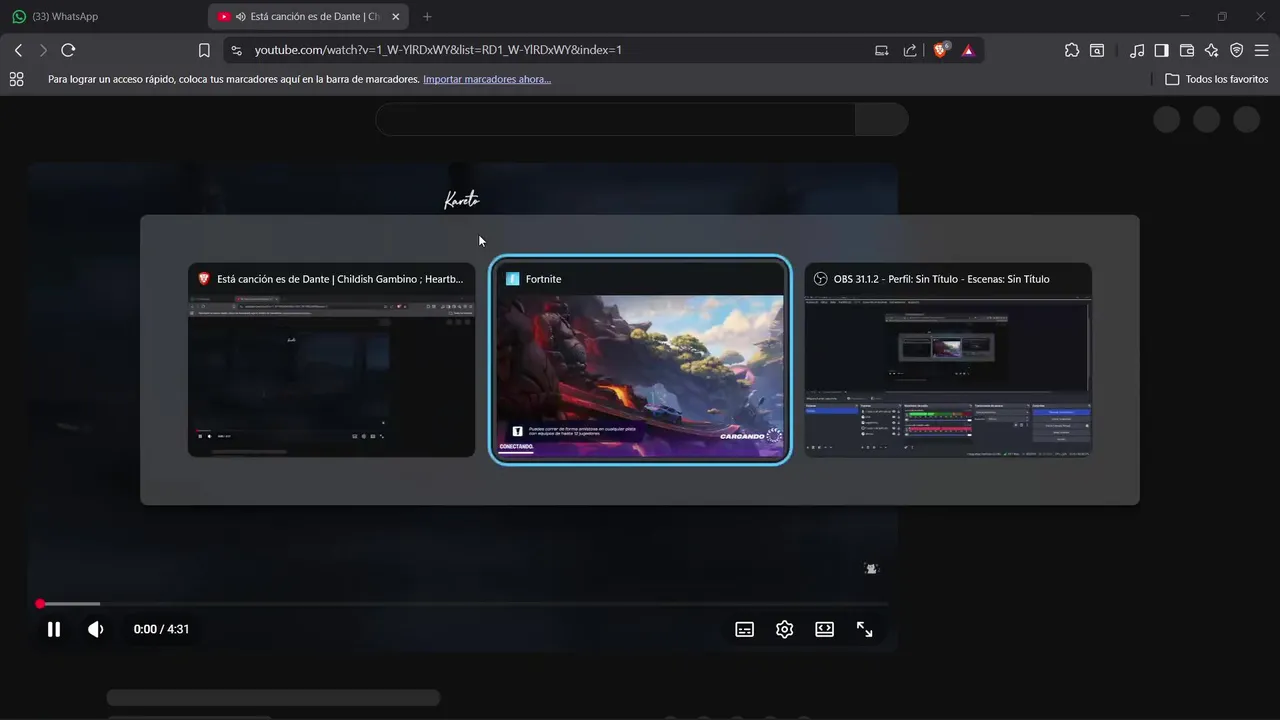The image size is (1280, 720).
Task: Select the Está canción es de Dante window thumbnail
Action: [x=332, y=360]
